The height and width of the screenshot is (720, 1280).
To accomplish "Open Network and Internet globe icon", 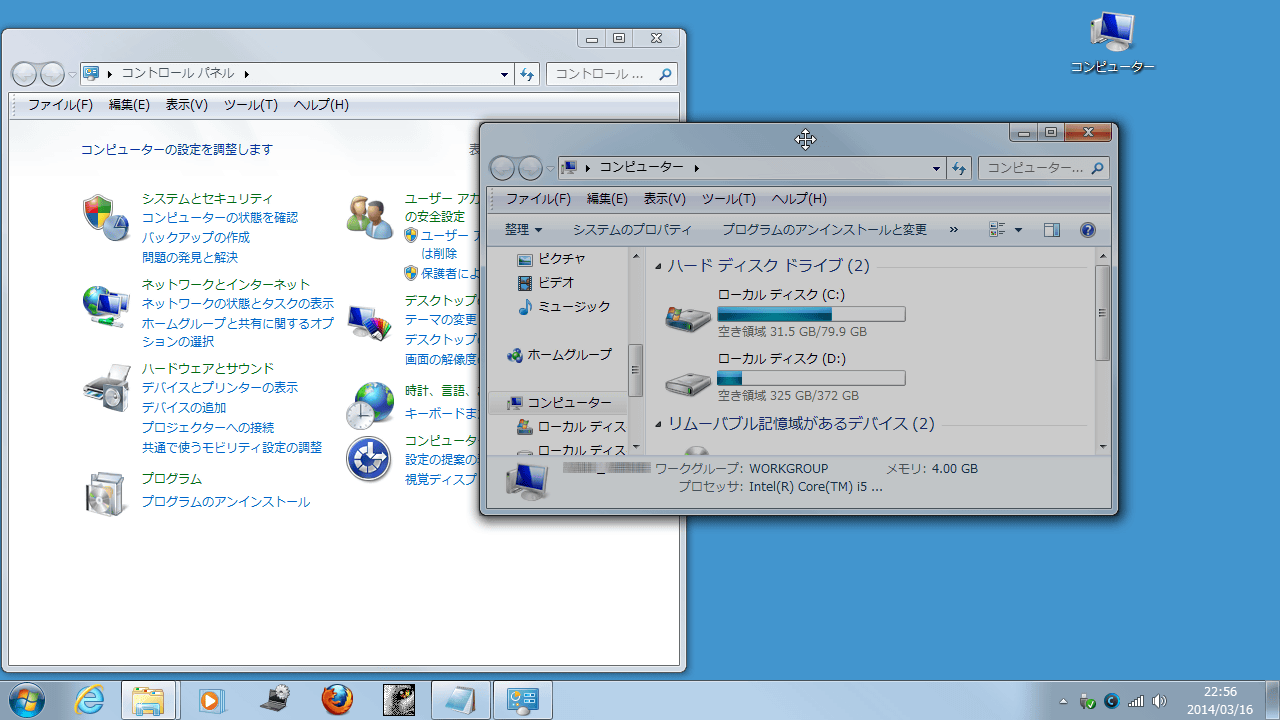I will point(106,305).
